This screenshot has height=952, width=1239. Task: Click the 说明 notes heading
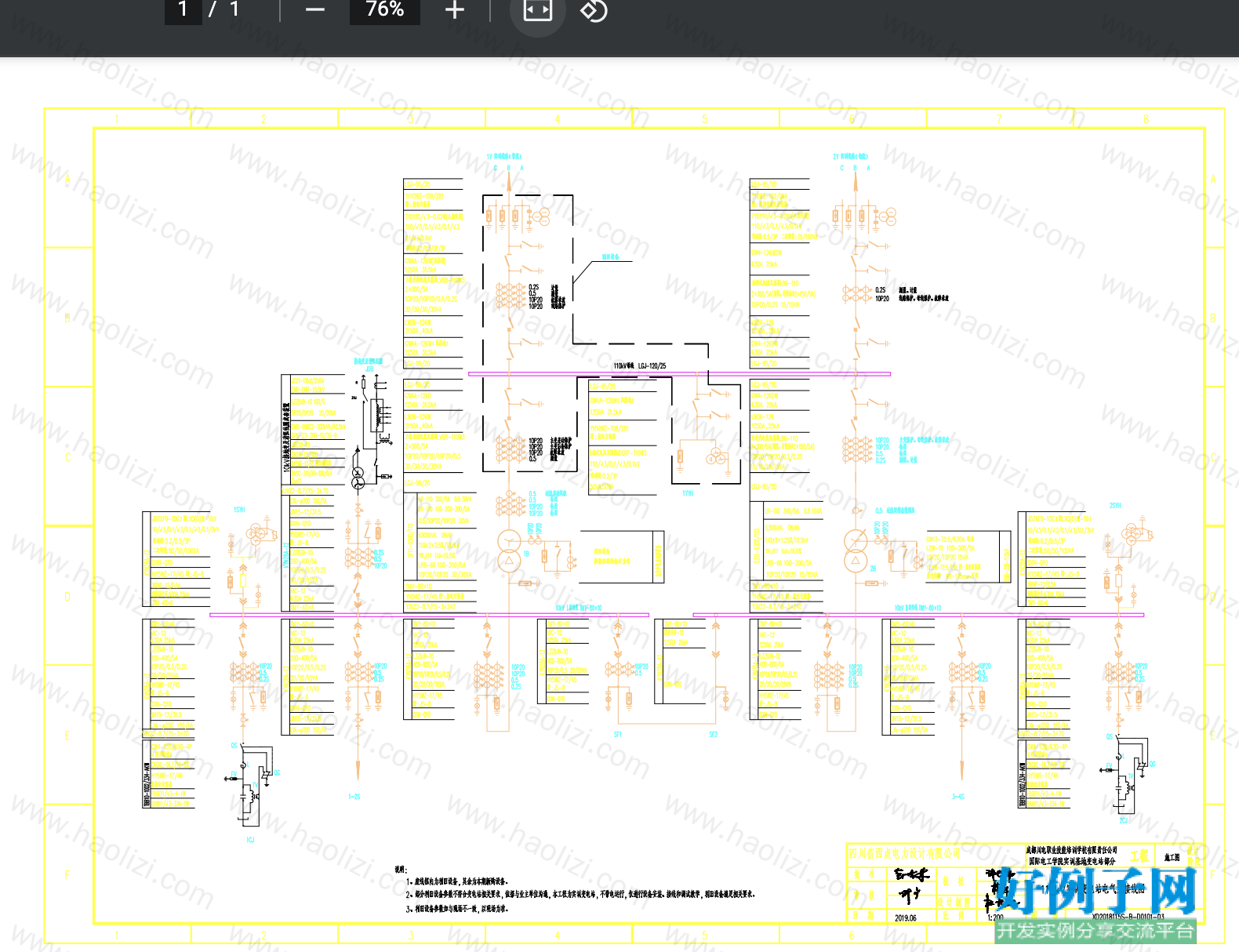401,870
